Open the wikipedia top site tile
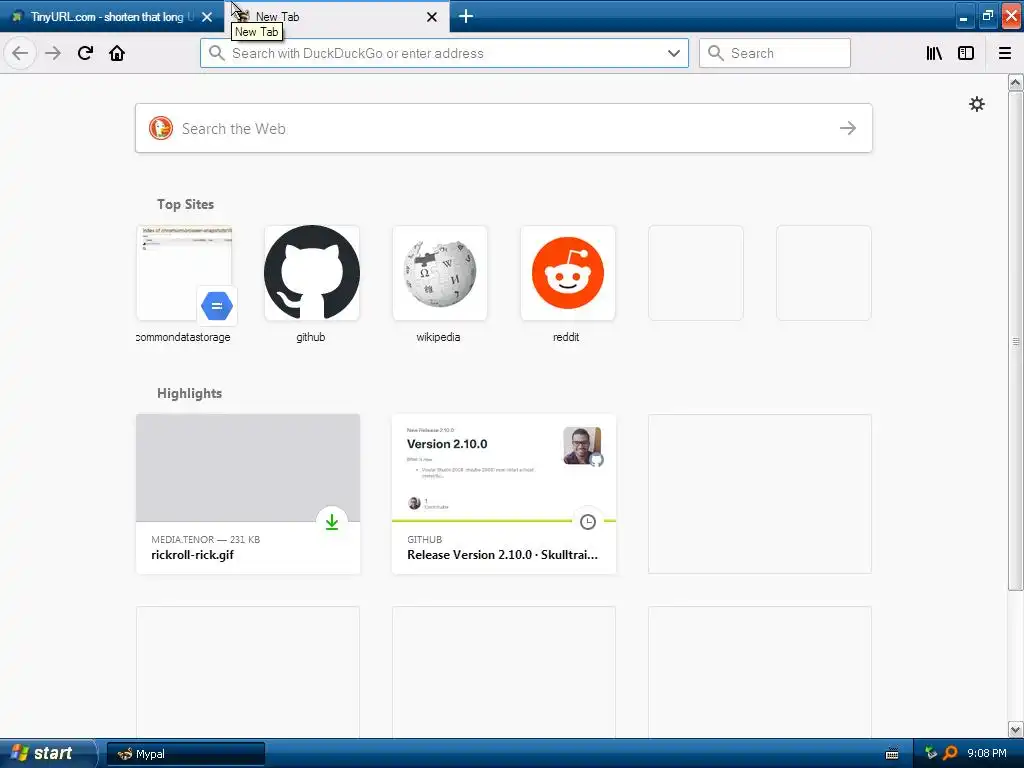 (x=440, y=273)
